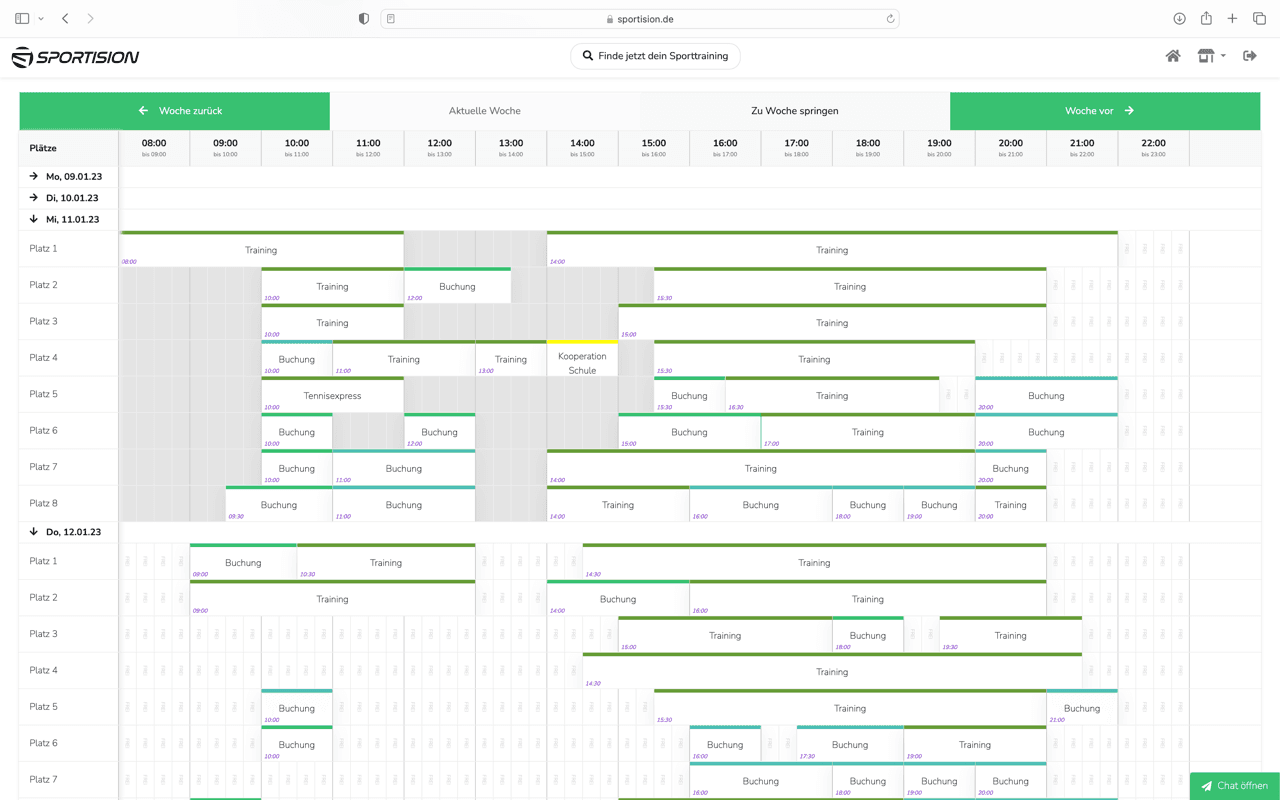Viewport: 1280px width, 800px height.
Task: Select the Zu Woche springen tab
Action: [x=794, y=111]
